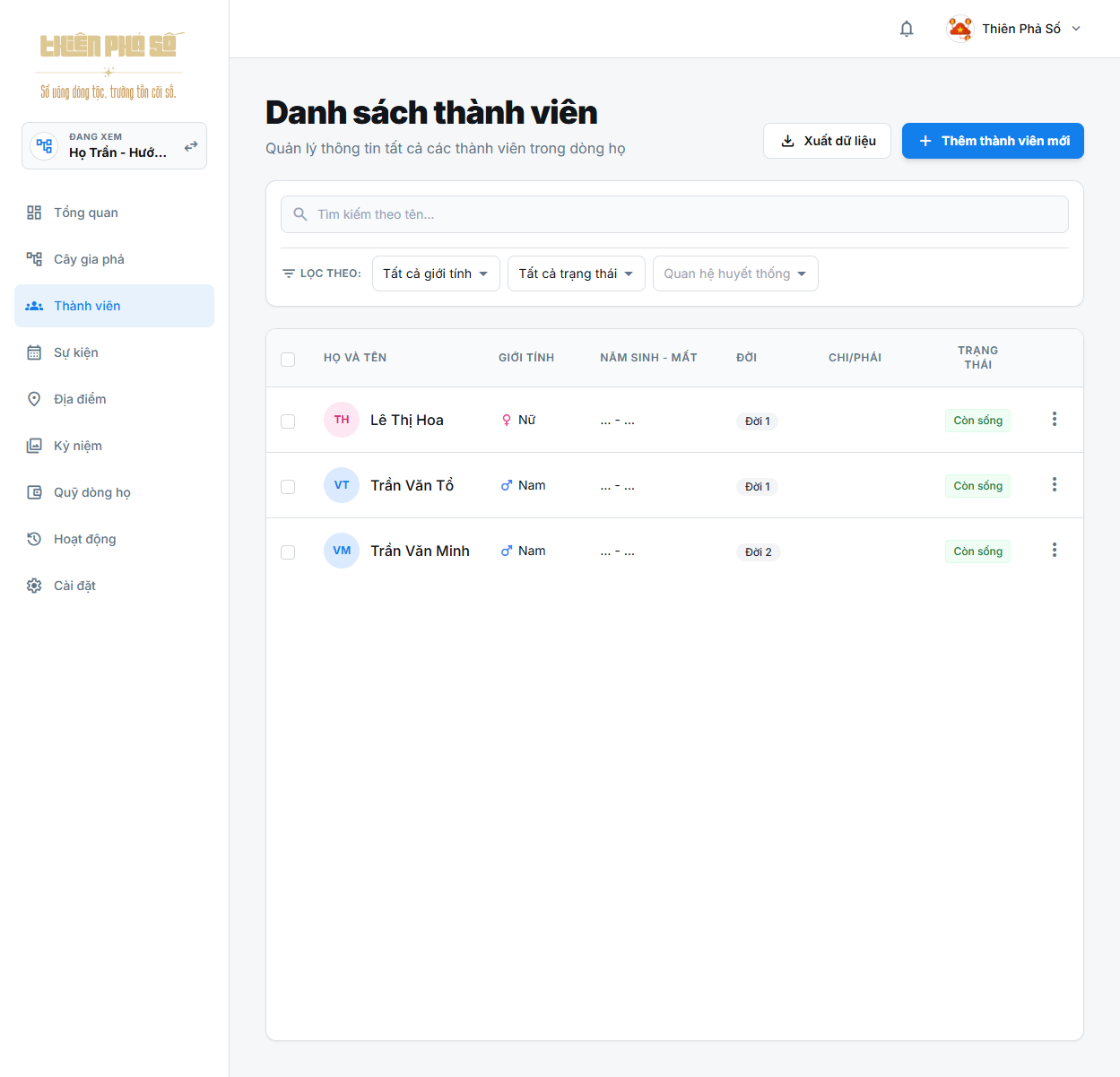Click the Kỷ niệm photo icon
1120x1077 pixels.
(34, 446)
